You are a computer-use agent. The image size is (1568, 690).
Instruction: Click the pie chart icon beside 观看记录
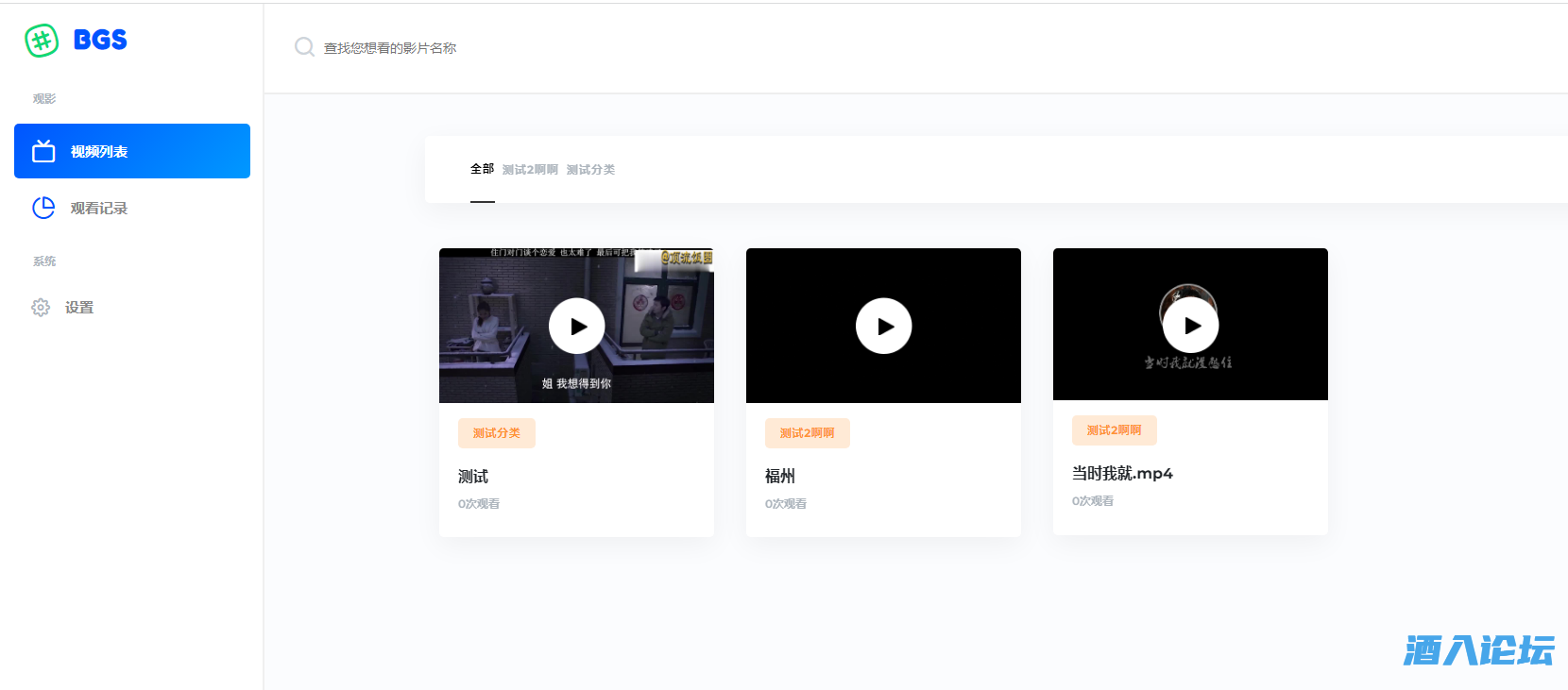click(x=43, y=208)
